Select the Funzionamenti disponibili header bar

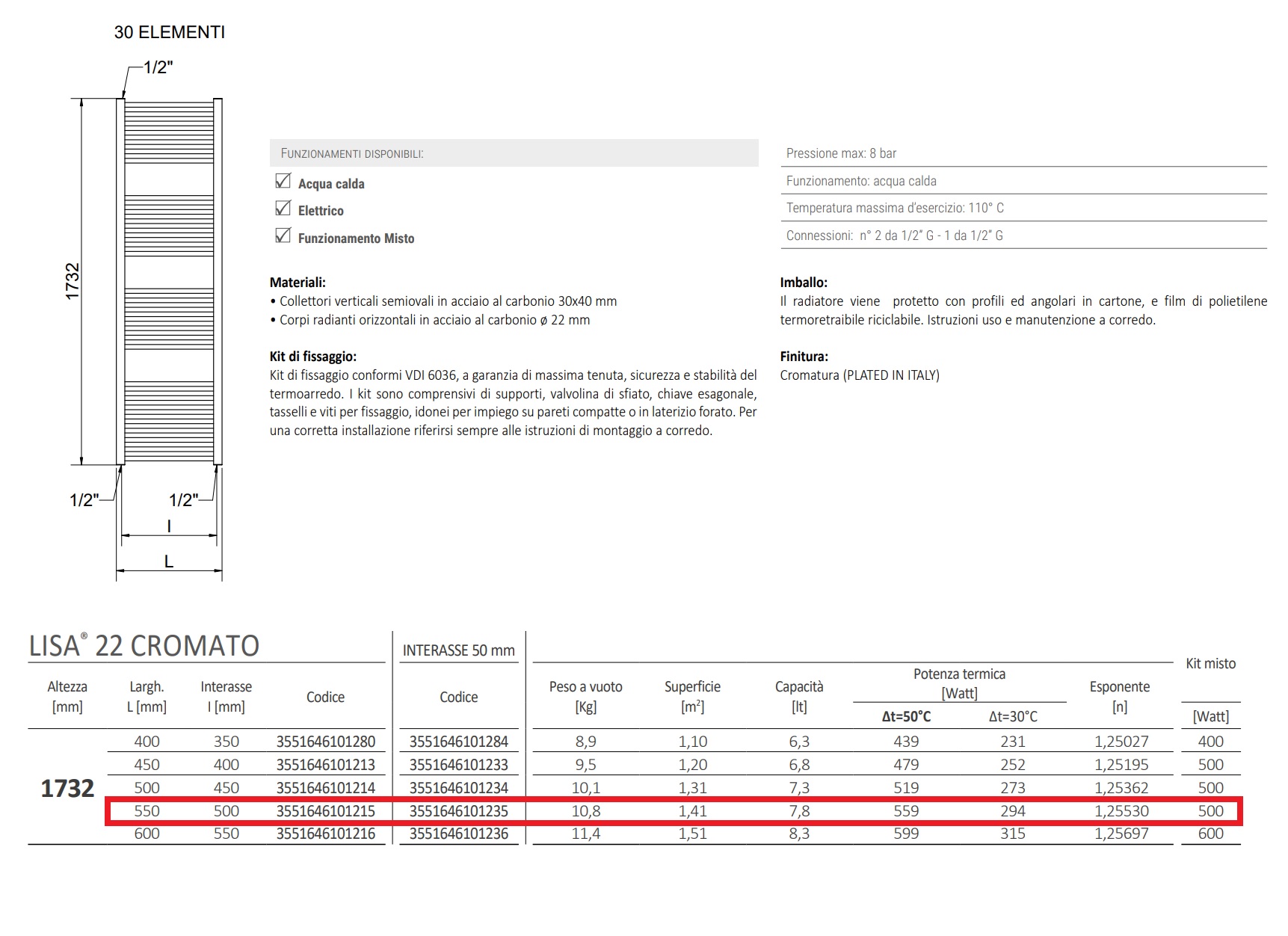(514, 153)
